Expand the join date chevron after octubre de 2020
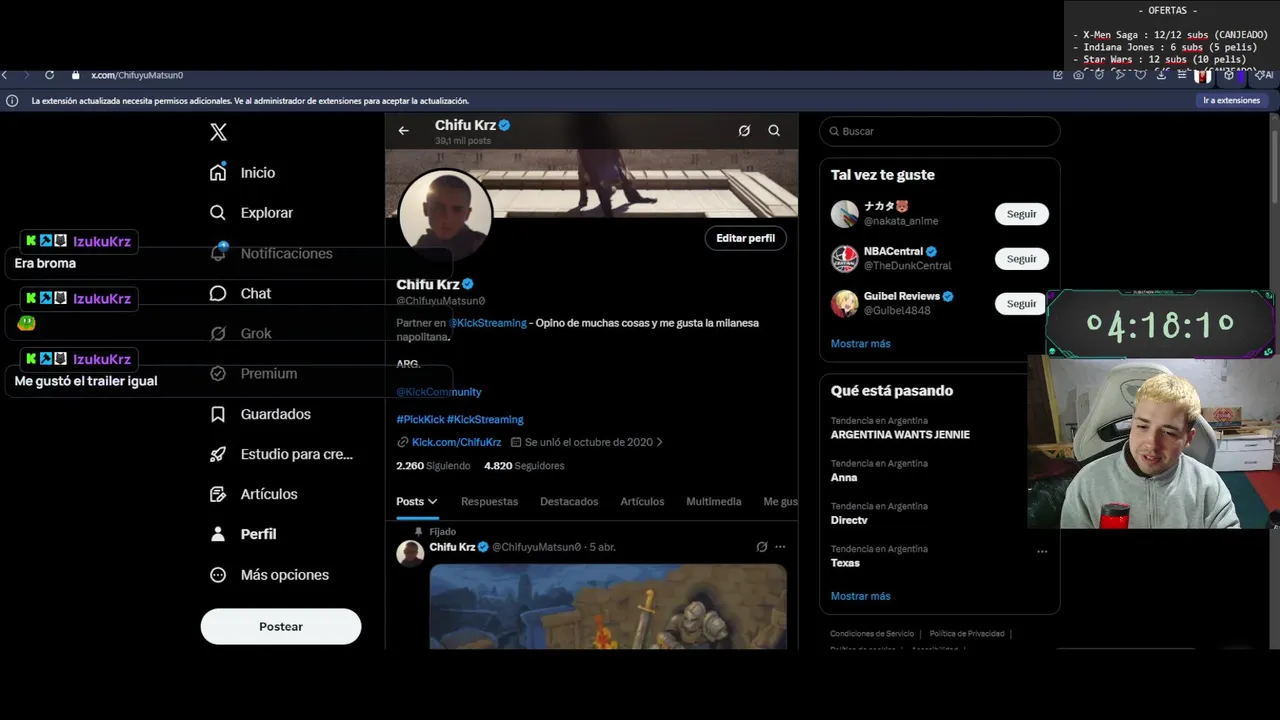 [x=659, y=442]
